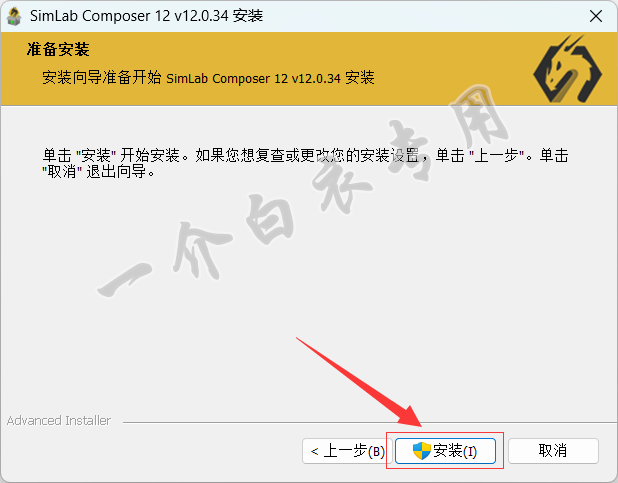Click the red arrow annotation
Viewport: 618px width, 483px height.
[359, 382]
